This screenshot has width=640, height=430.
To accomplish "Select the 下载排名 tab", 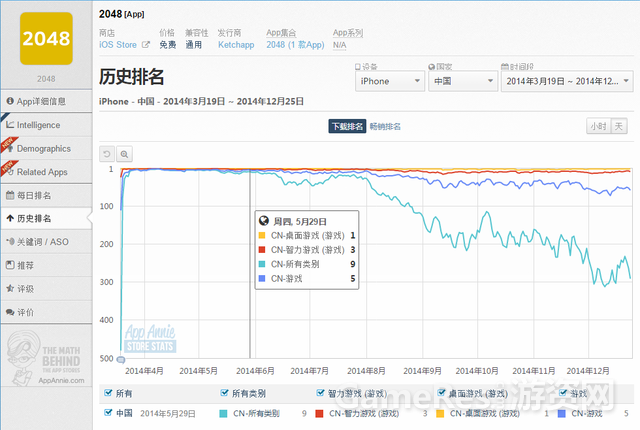I will click(x=347, y=126).
